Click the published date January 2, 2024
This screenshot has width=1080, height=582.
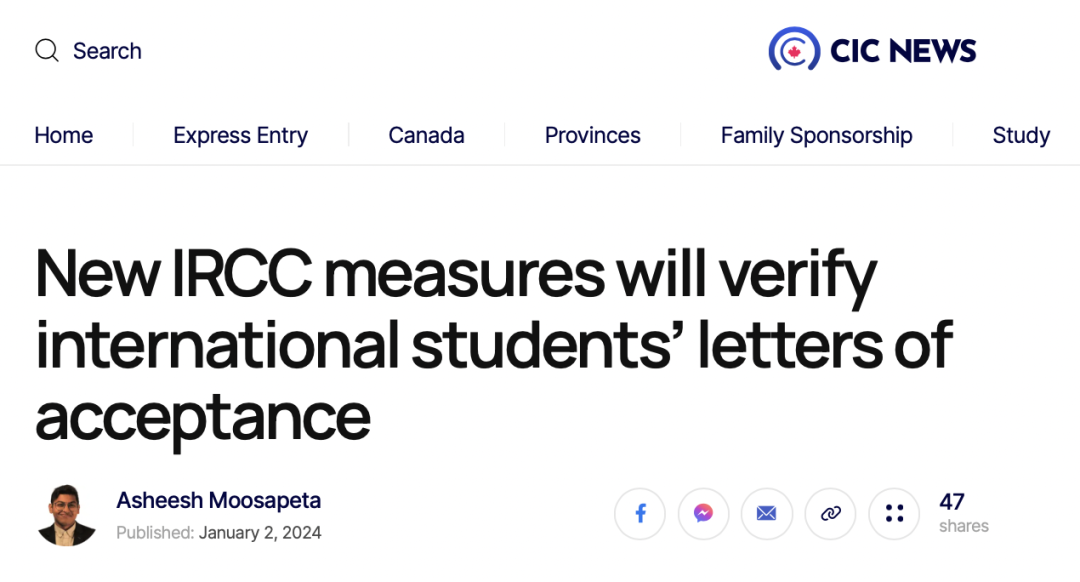tap(260, 533)
